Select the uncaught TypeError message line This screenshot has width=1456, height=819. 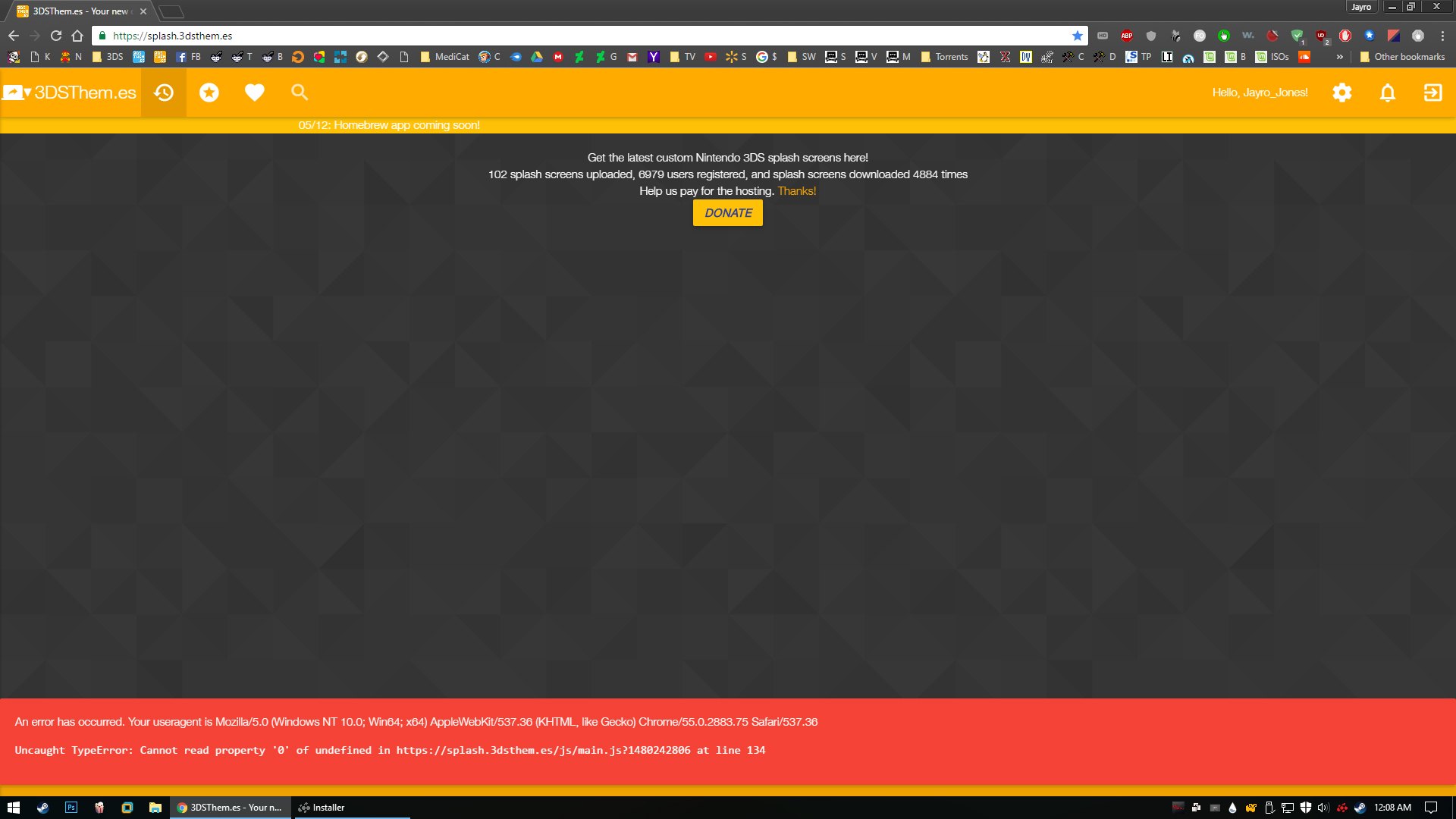[x=390, y=750]
